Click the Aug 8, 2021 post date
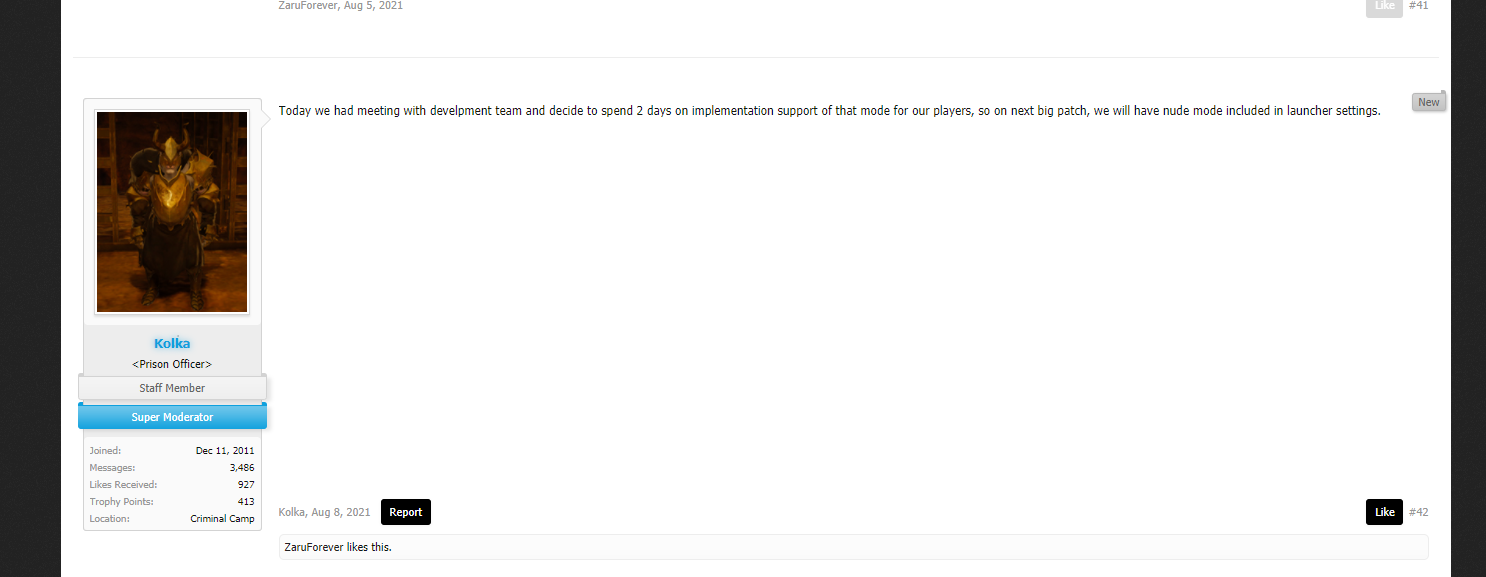The width and height of the screenshot is (1486, 577). pos(341,512)
